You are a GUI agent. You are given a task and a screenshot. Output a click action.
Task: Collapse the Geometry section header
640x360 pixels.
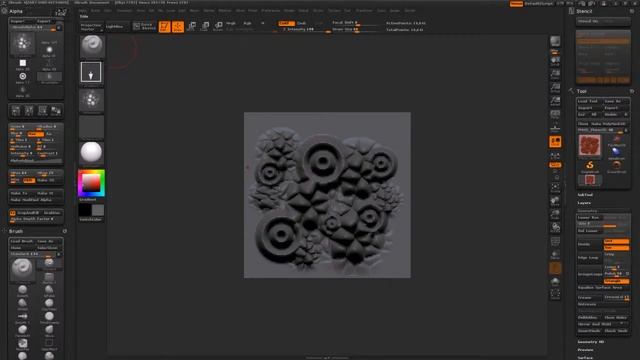588,211
